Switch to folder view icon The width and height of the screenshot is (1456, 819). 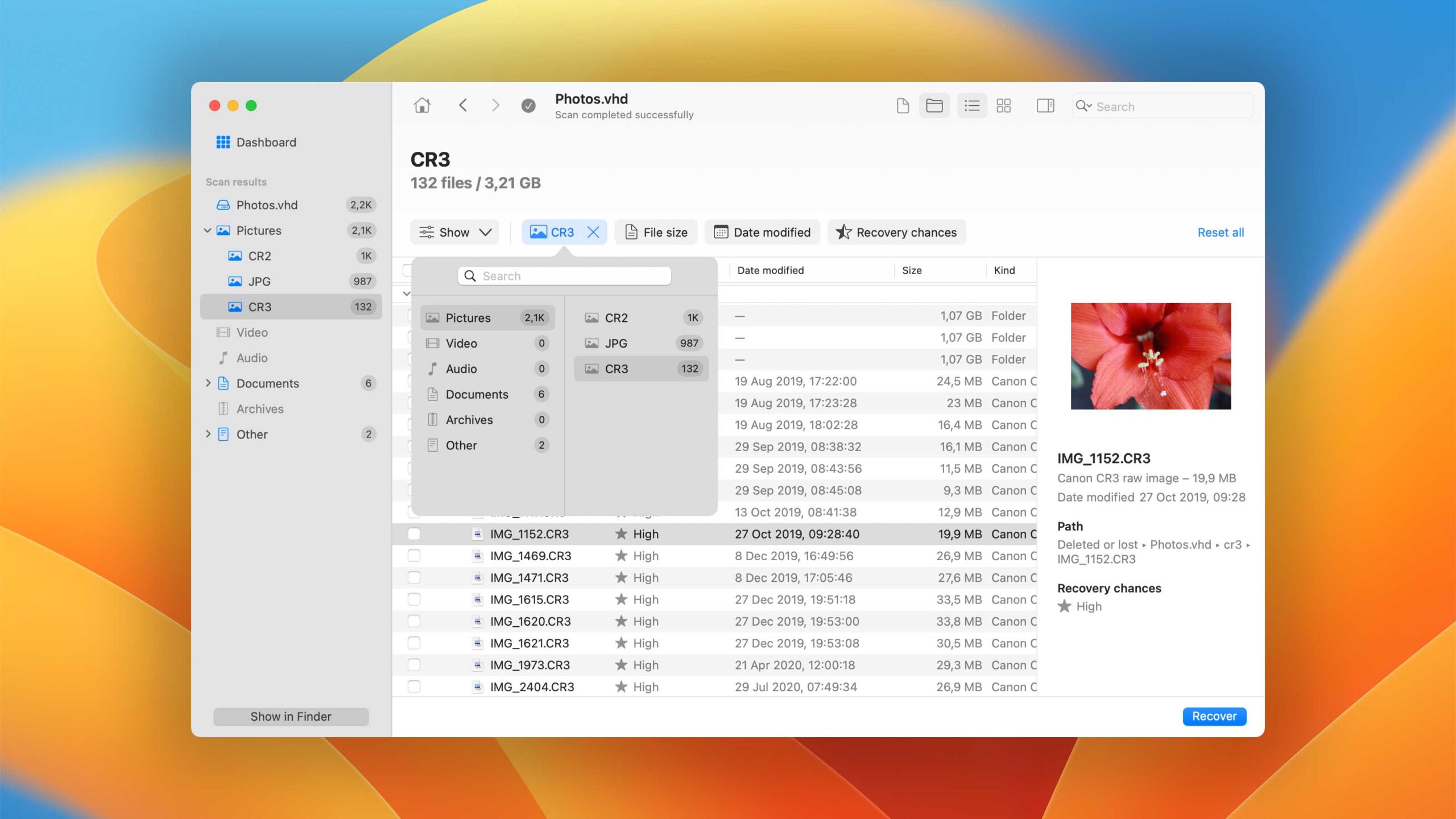click(x=934, y=106)
